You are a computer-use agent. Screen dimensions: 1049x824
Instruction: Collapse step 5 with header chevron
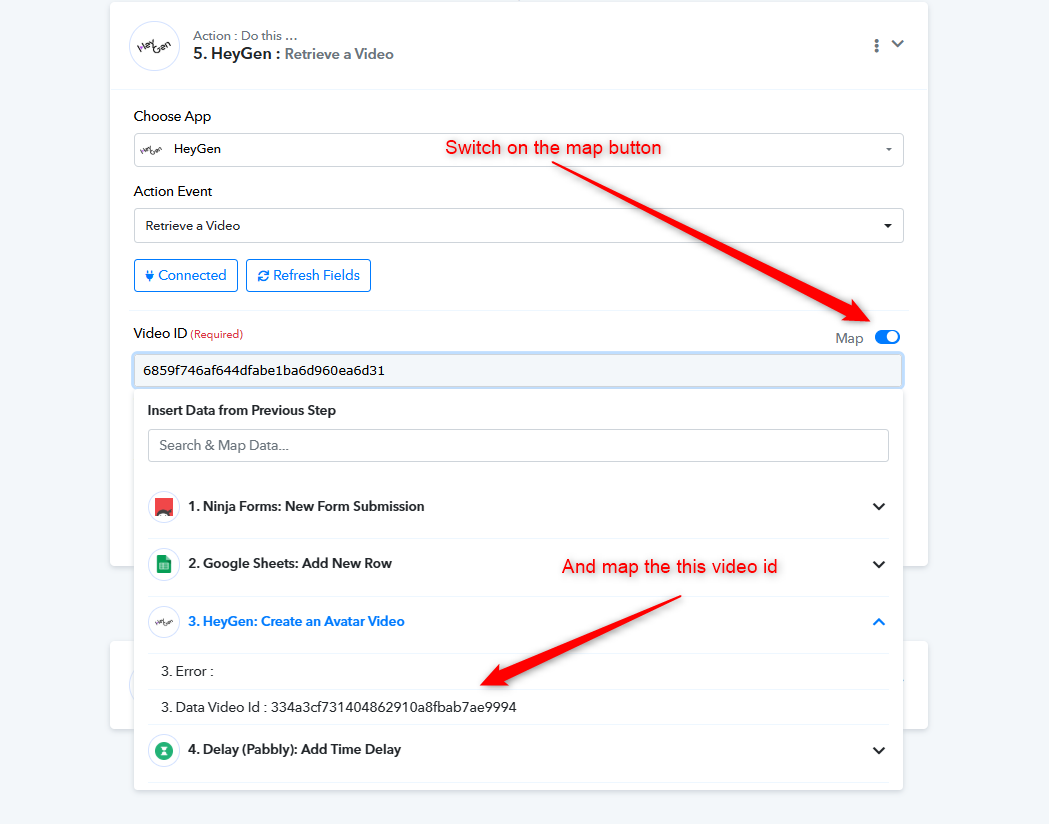tap(898, 44)
